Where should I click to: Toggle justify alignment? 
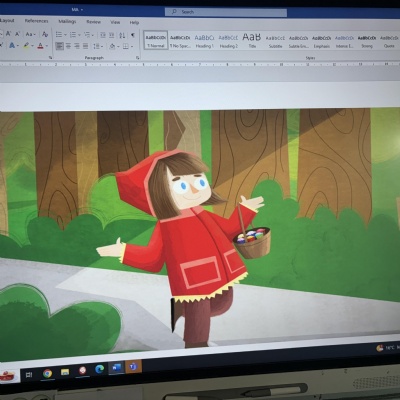pyautogui.click(x=86, y=46)
